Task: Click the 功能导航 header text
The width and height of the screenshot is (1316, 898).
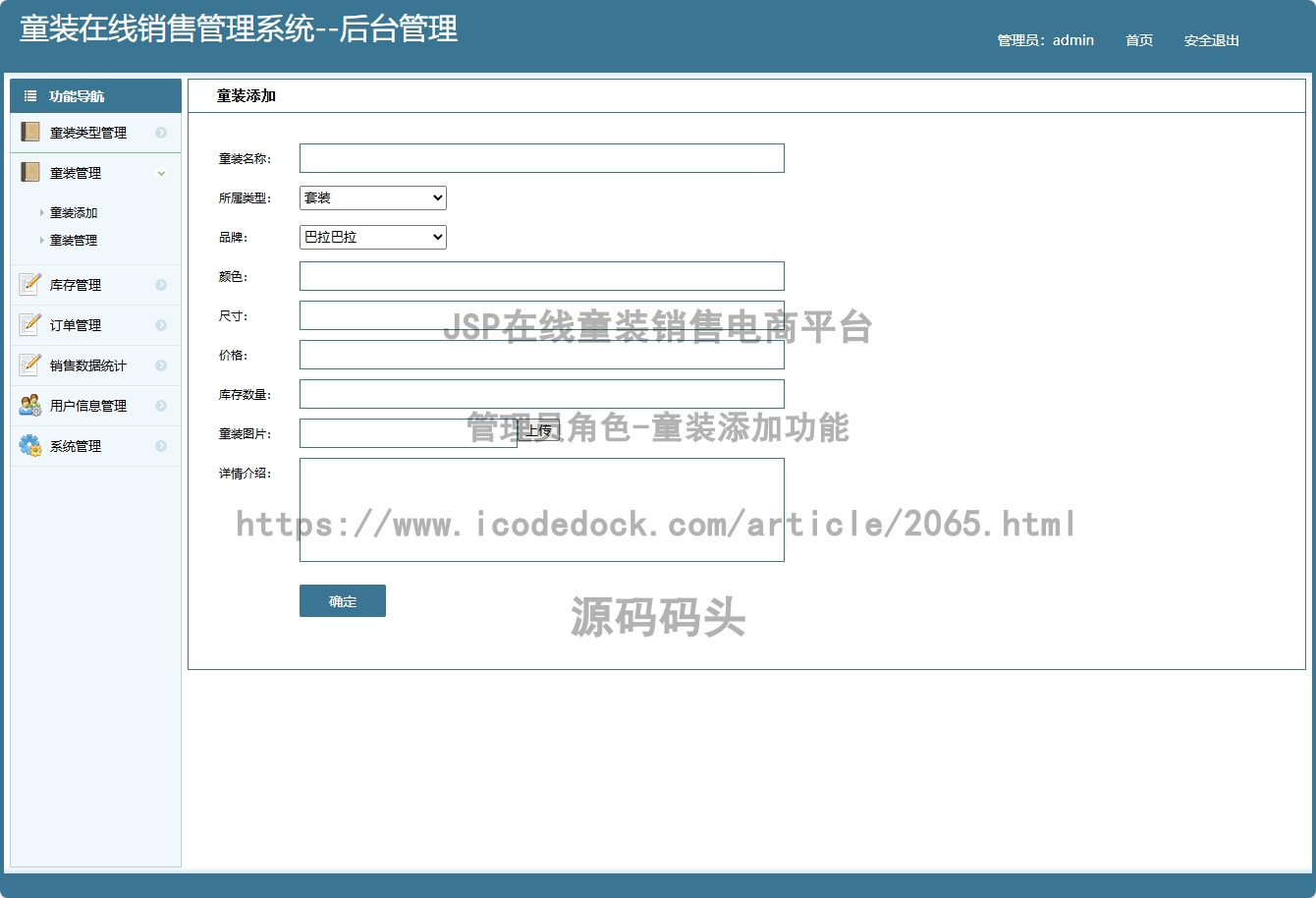Action: point(77,96)
